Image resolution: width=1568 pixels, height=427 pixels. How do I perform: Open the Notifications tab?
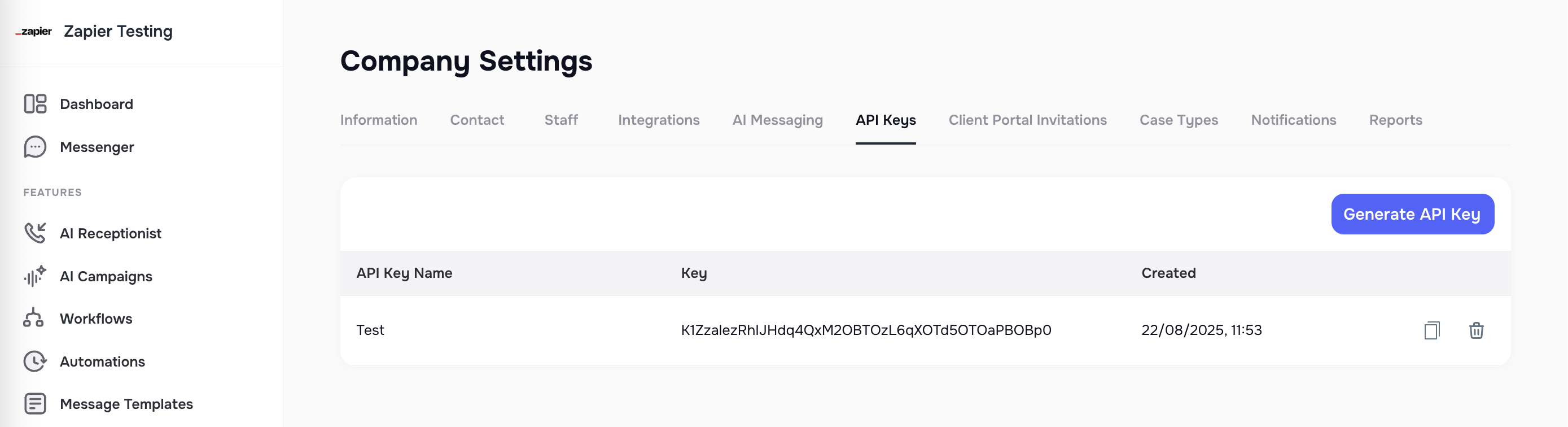tap(1294, 120)
